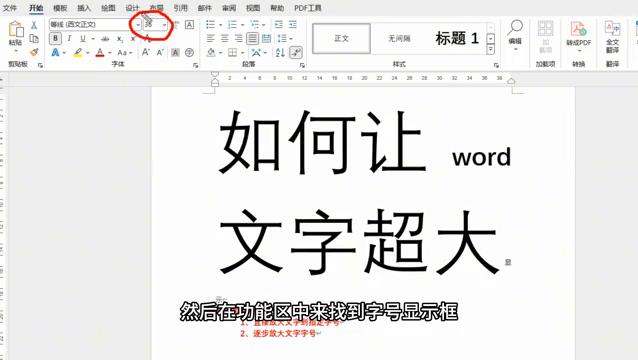Switch to the Review (审阅) tab
638x360 pixels.
(229, 8)
